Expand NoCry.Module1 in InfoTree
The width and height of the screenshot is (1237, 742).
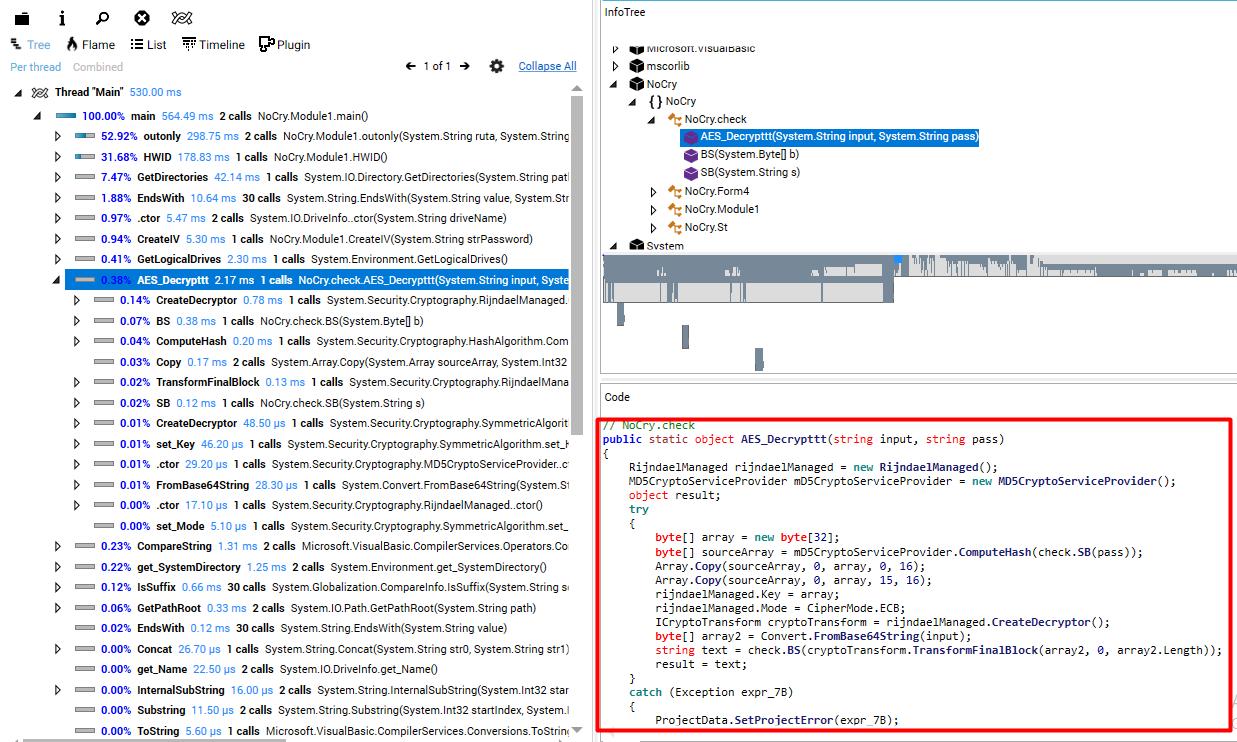[654, 209]
